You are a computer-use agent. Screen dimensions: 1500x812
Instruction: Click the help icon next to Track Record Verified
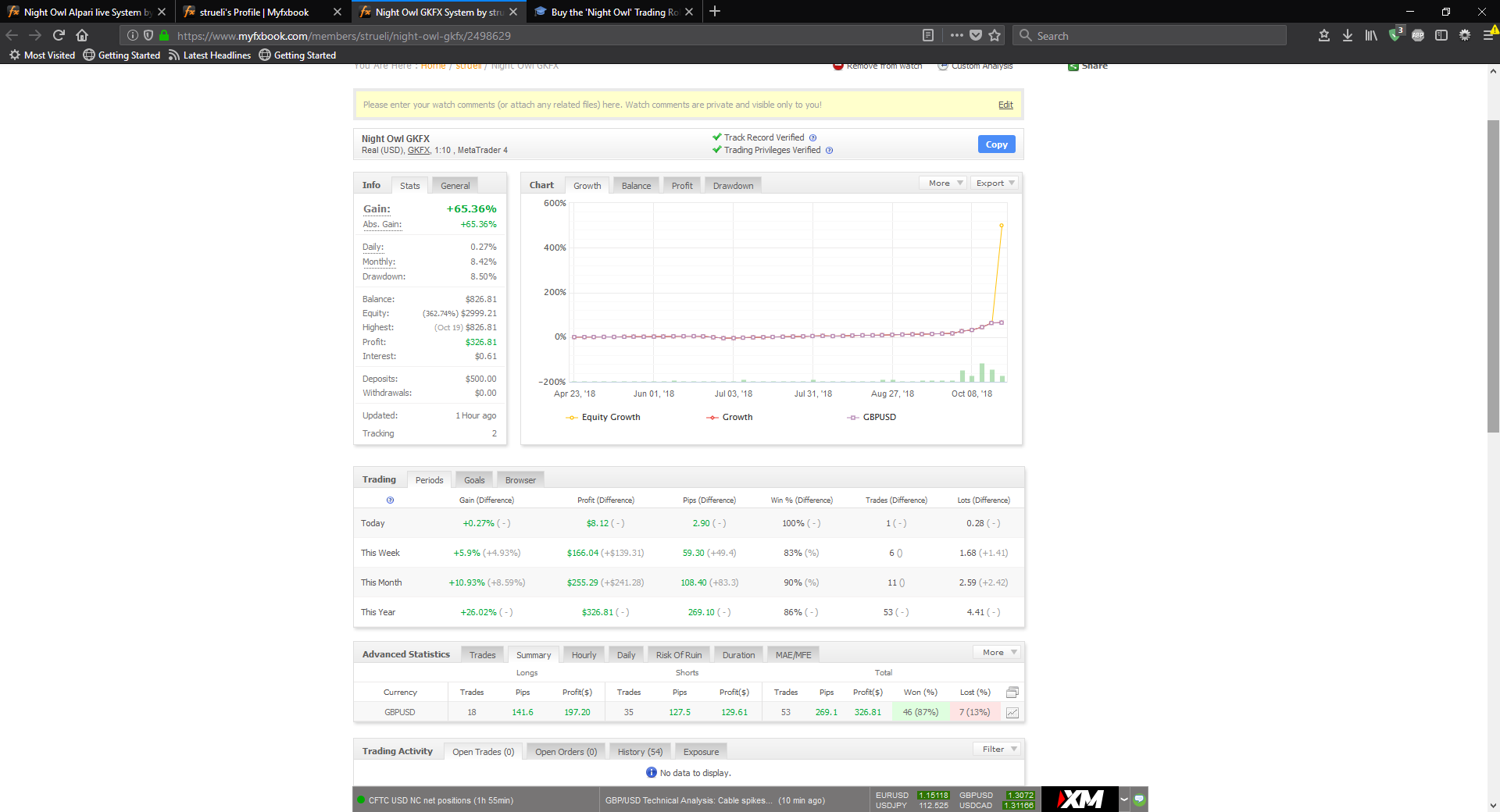[x=812, y=138]
